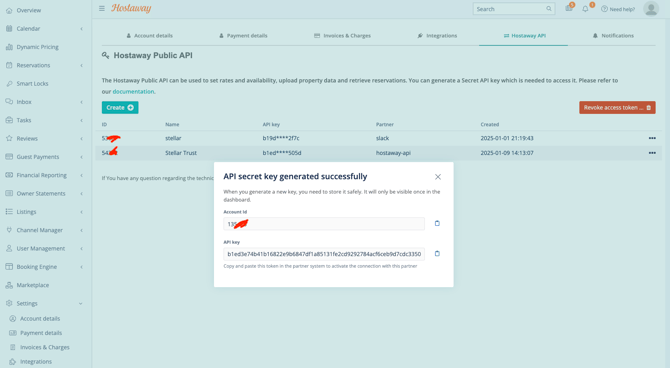Switch to the Account details tab
Screen dimensions: 670x368
pos(150,35)
